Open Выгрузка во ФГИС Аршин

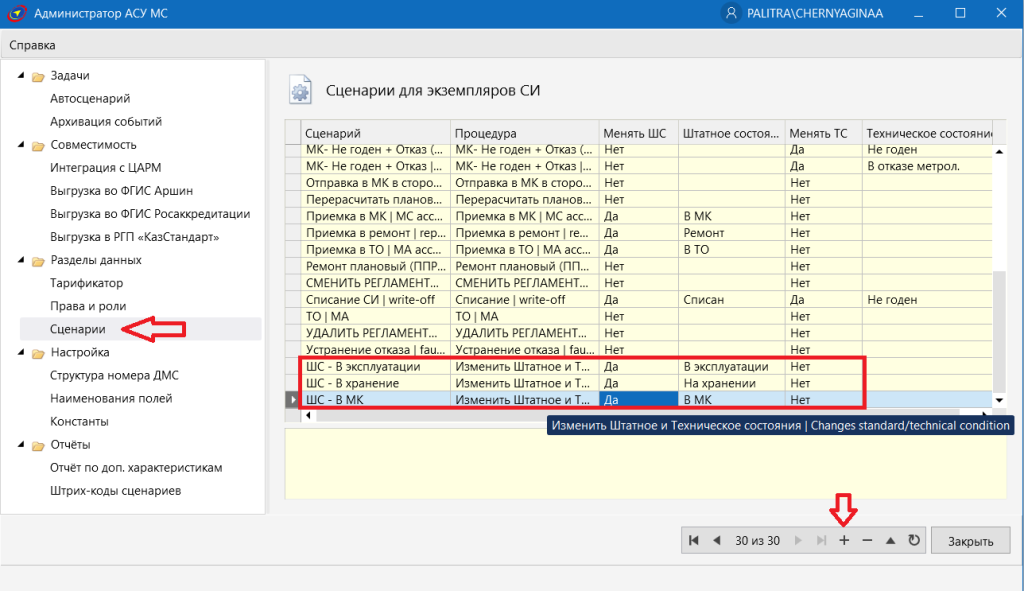(x=121, y=191)
